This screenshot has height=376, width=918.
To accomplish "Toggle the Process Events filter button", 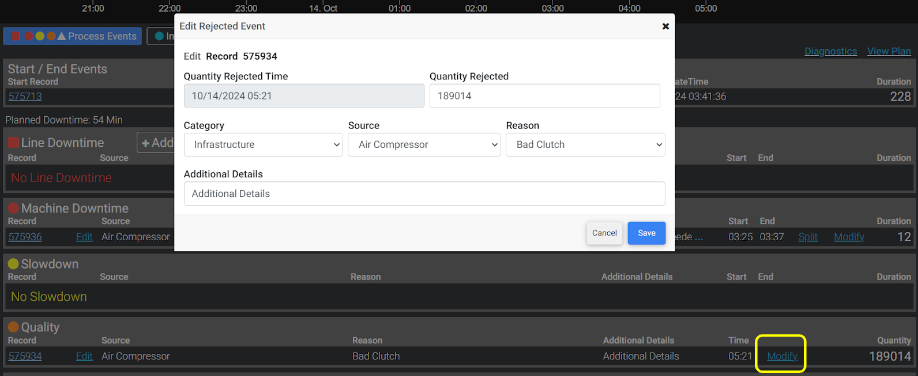I will pos(73,36).
